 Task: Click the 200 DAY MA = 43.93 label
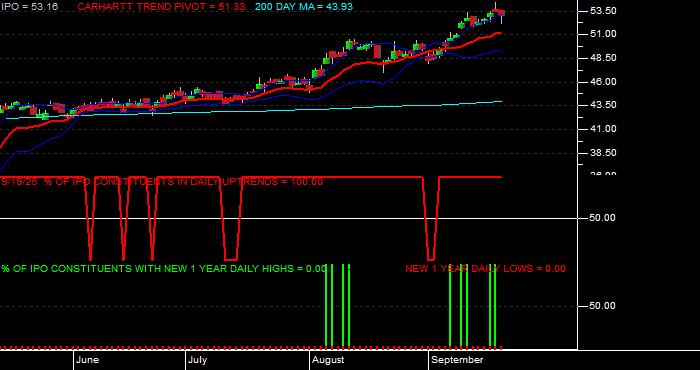click(304, 7)
